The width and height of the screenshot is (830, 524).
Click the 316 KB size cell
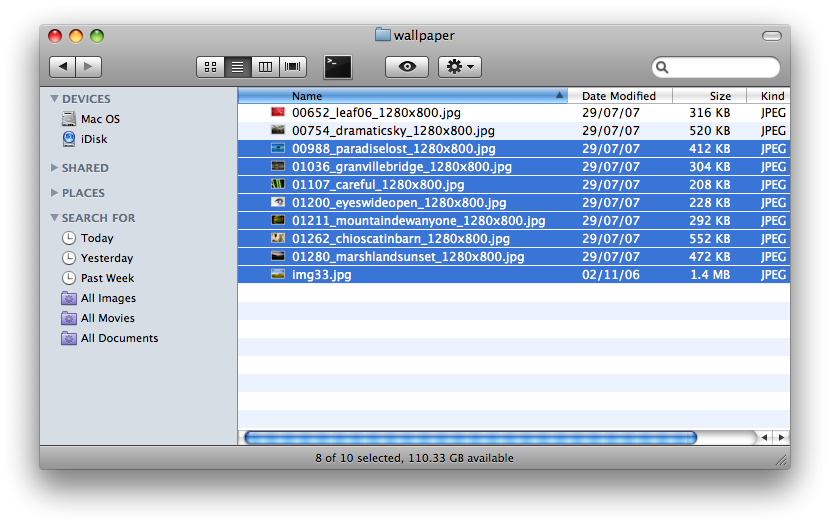[710, 113]
